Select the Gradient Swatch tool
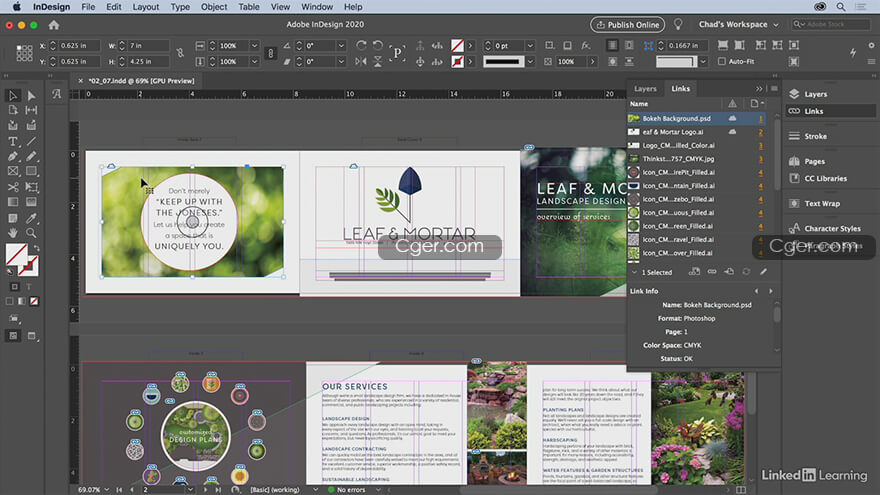 coord(13,202)
